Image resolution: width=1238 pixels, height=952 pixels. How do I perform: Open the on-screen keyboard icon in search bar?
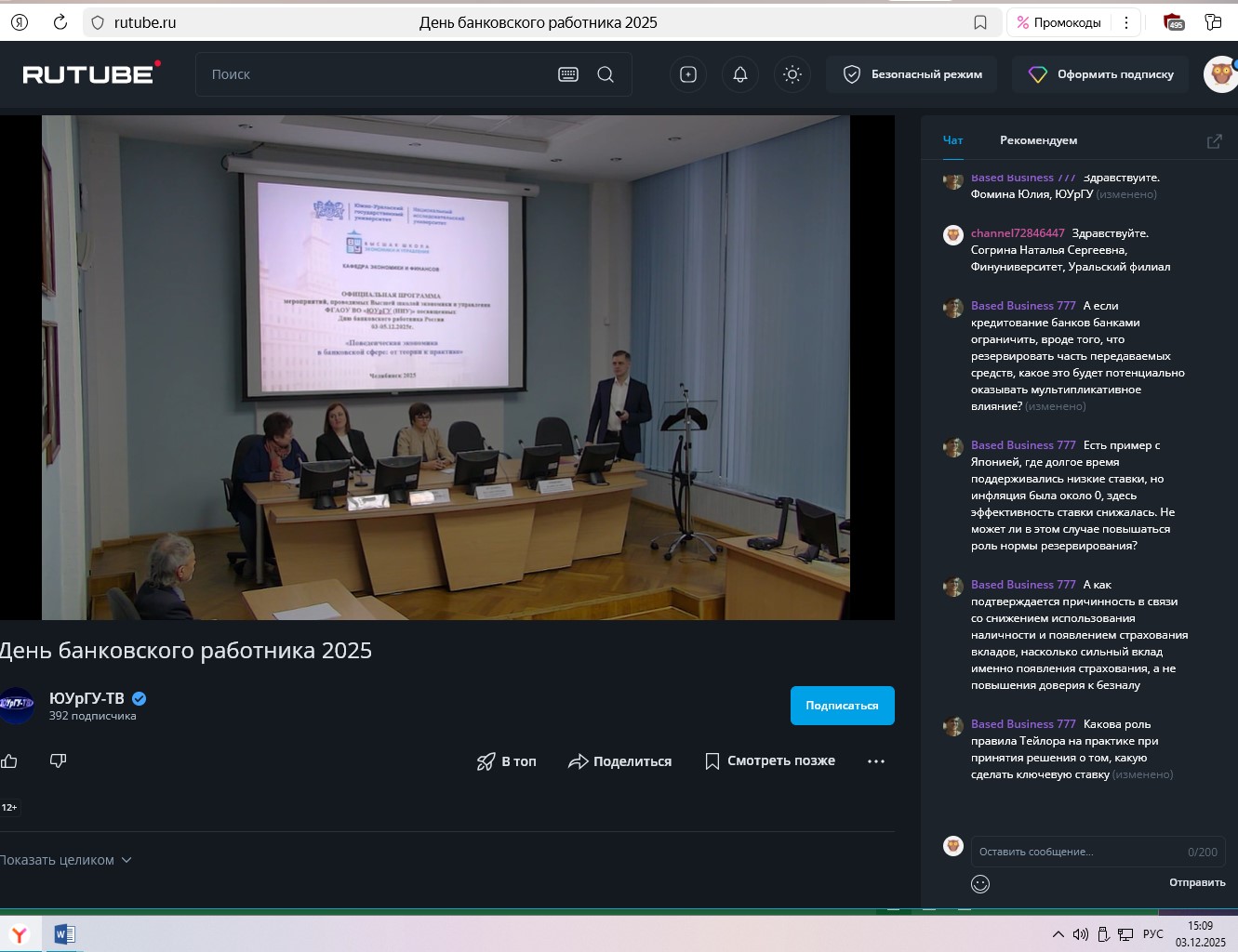[567, 73]
